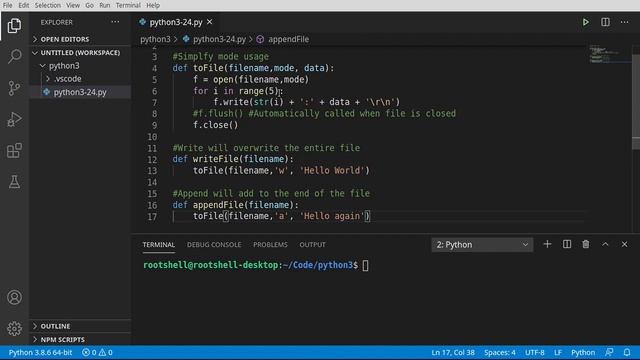Open the Search view in activity bar

14,56
